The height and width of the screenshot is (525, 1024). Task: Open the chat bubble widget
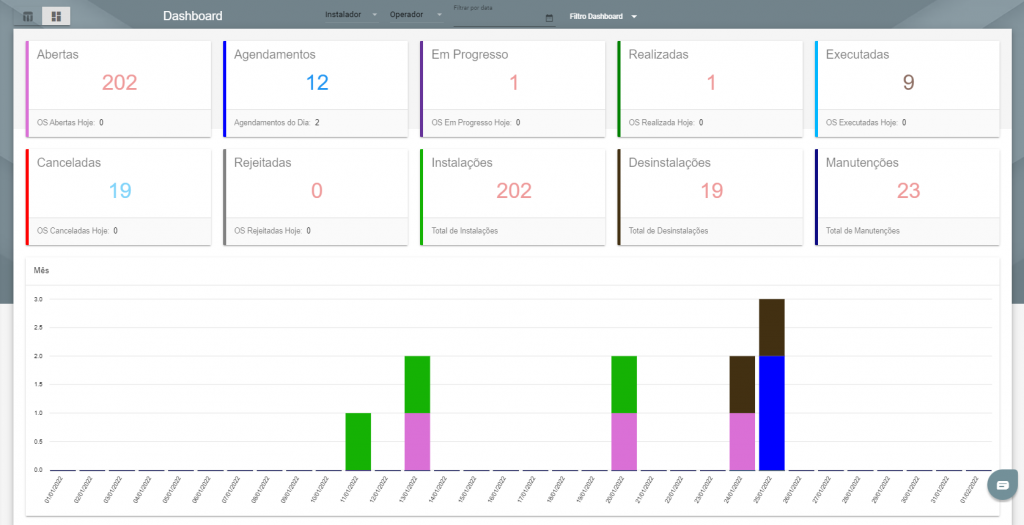click(1003, 485)
